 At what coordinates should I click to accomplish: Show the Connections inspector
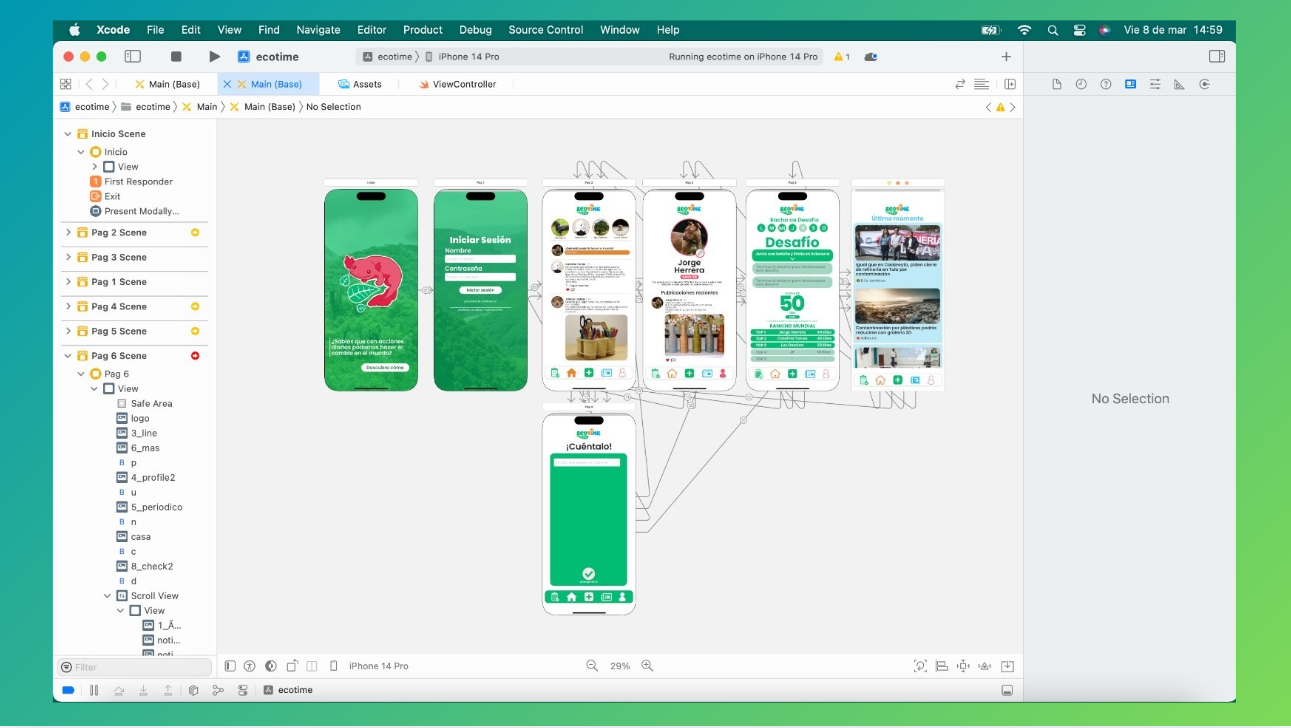coord(1204,84)
